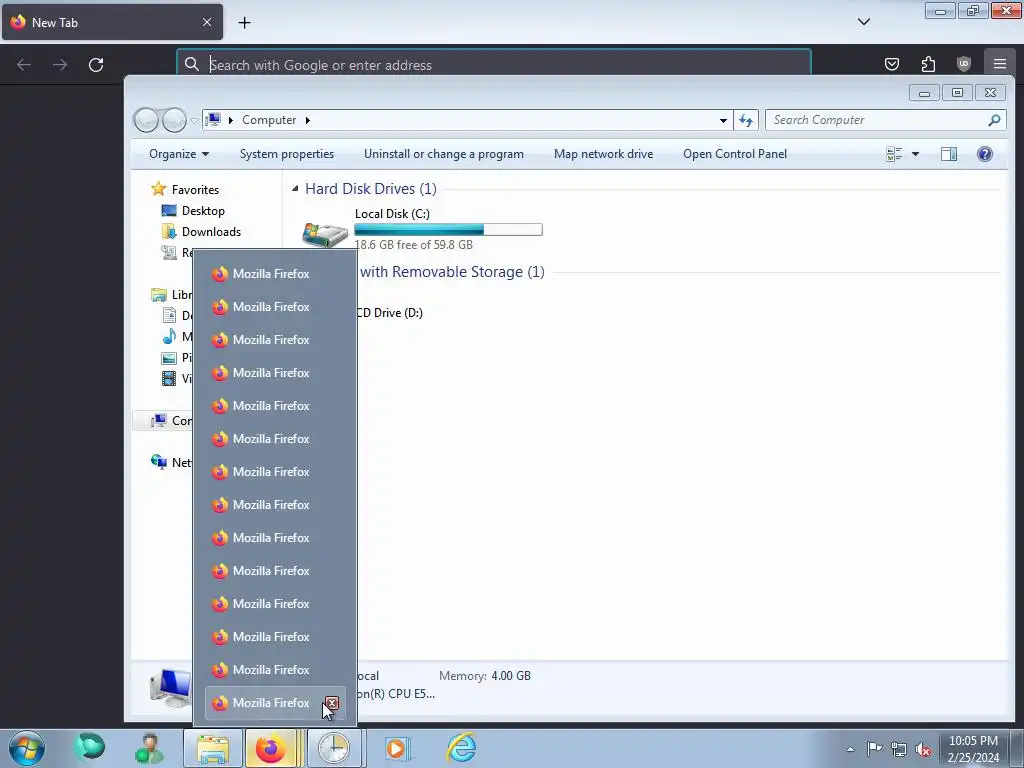The width and height of the screenshot is (1024, 768).
Task: Expand the arrow after Computer breadcrumb
Action: tap(308, 120)
